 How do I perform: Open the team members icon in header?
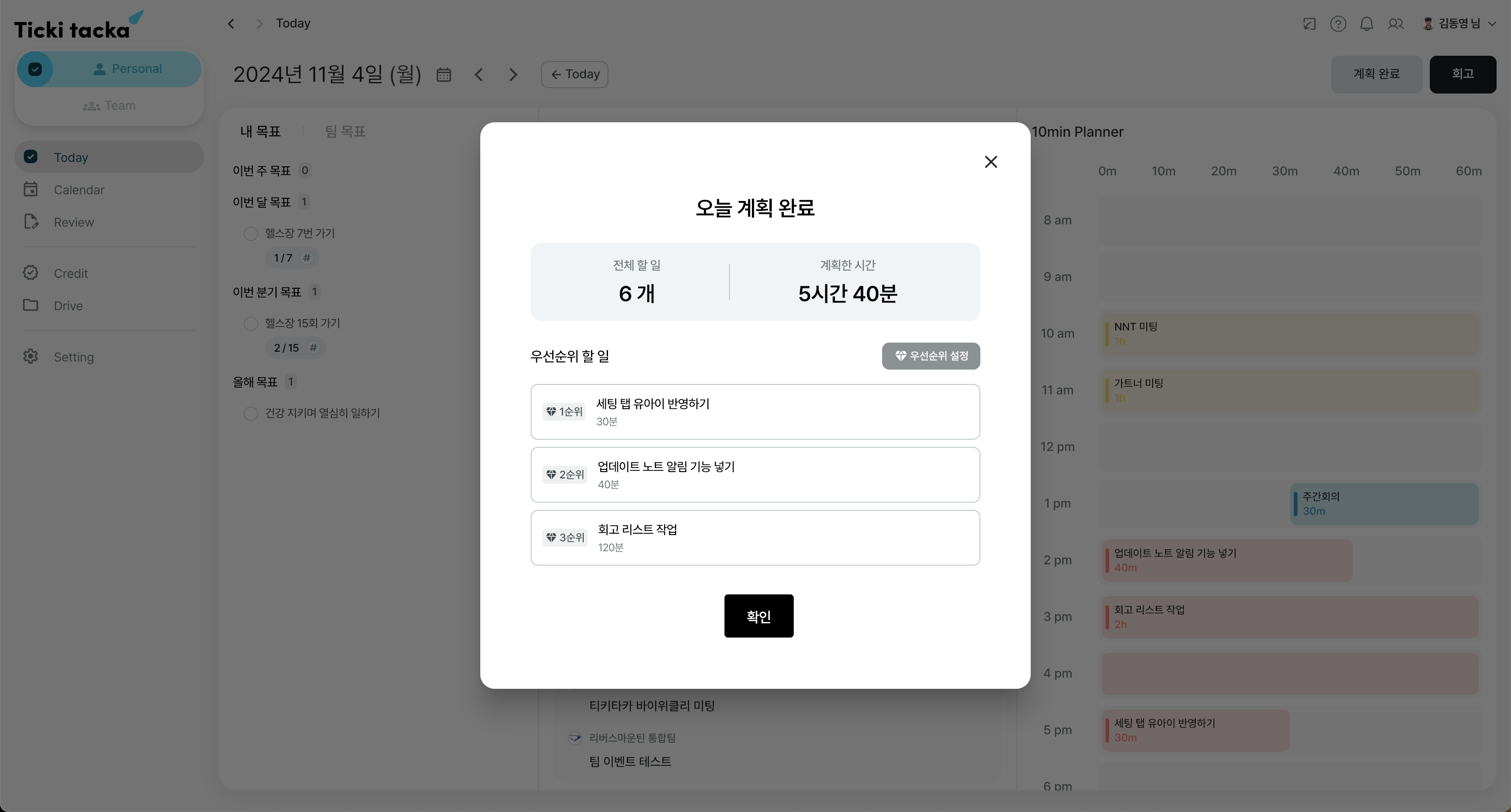pos(1395,24)
